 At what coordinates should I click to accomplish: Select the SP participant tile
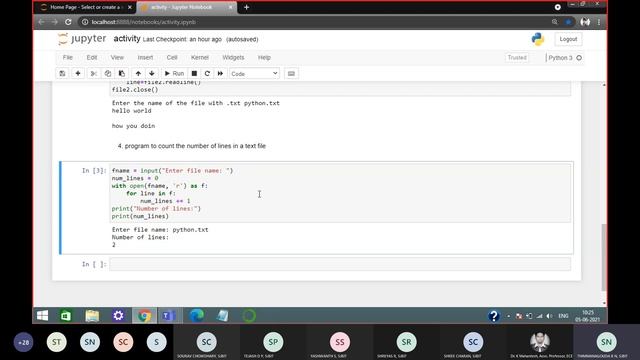(x=273, y=342)
